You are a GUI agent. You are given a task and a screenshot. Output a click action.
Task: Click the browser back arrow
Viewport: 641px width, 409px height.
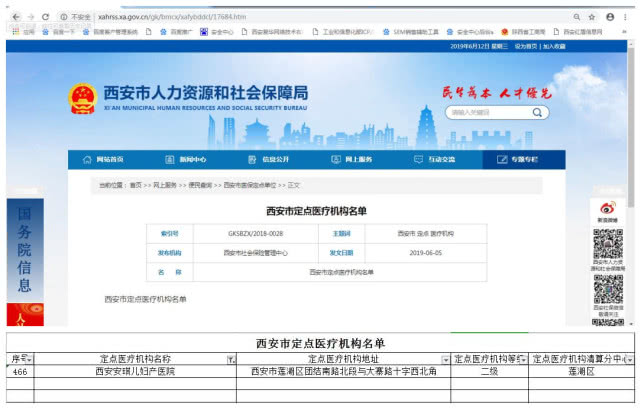tap(16, 17)
